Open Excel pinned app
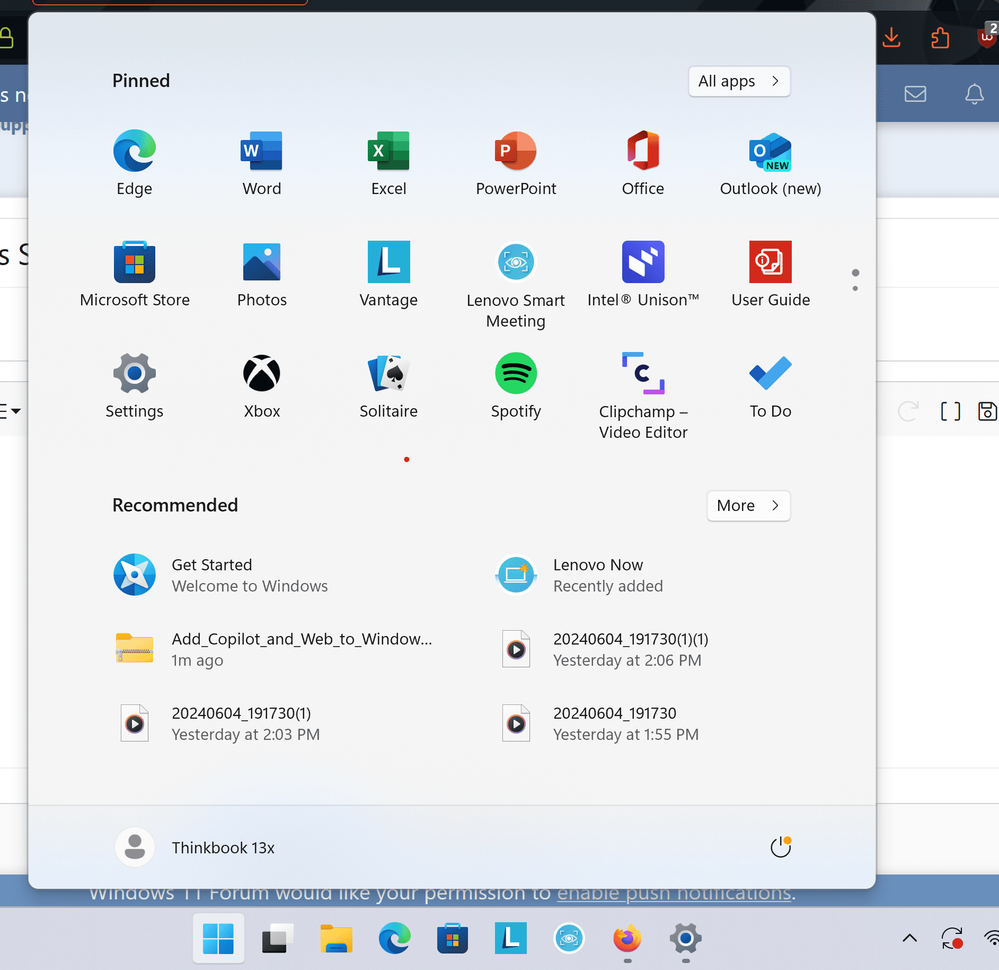Image resolution: width=999 pixels, height=970 pixels. coord(389,163)
